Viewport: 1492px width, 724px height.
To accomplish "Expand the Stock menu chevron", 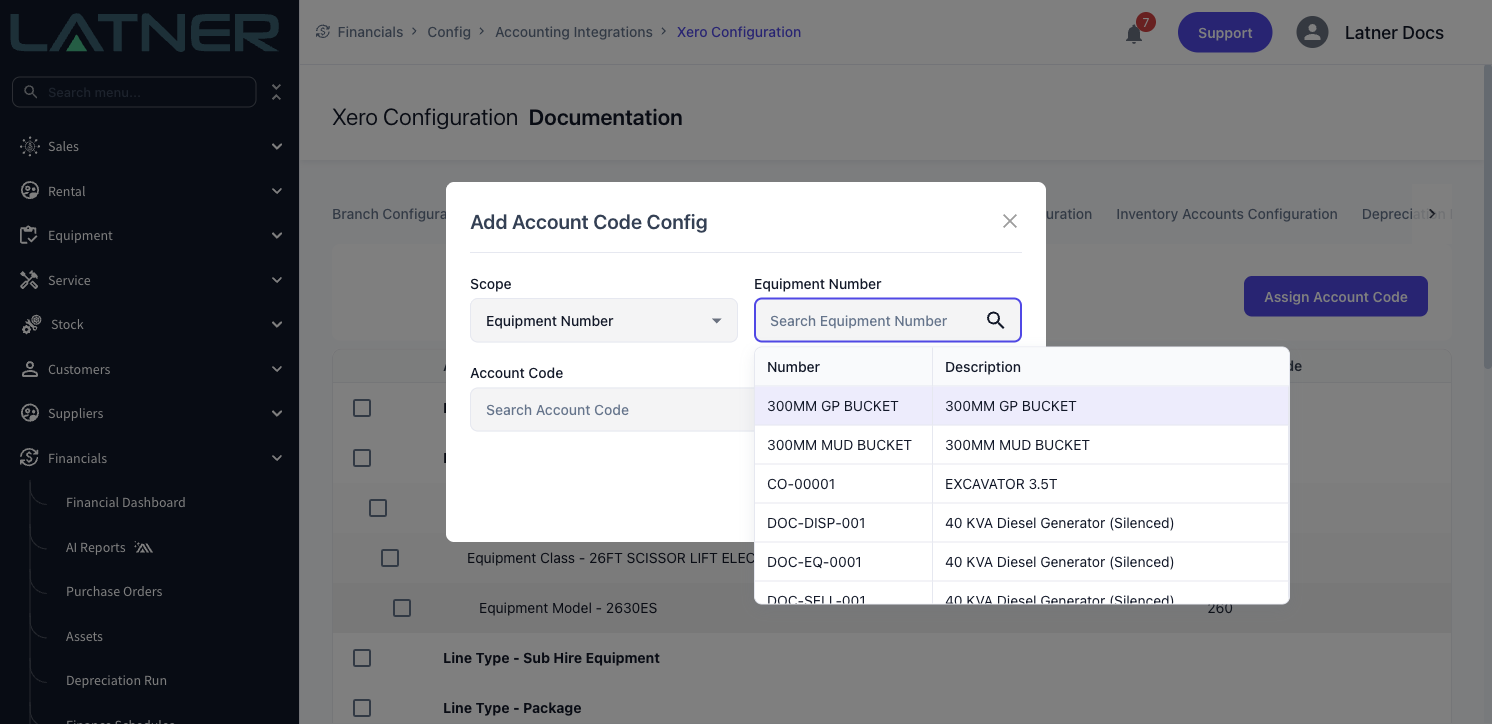I will pos(277,324).
